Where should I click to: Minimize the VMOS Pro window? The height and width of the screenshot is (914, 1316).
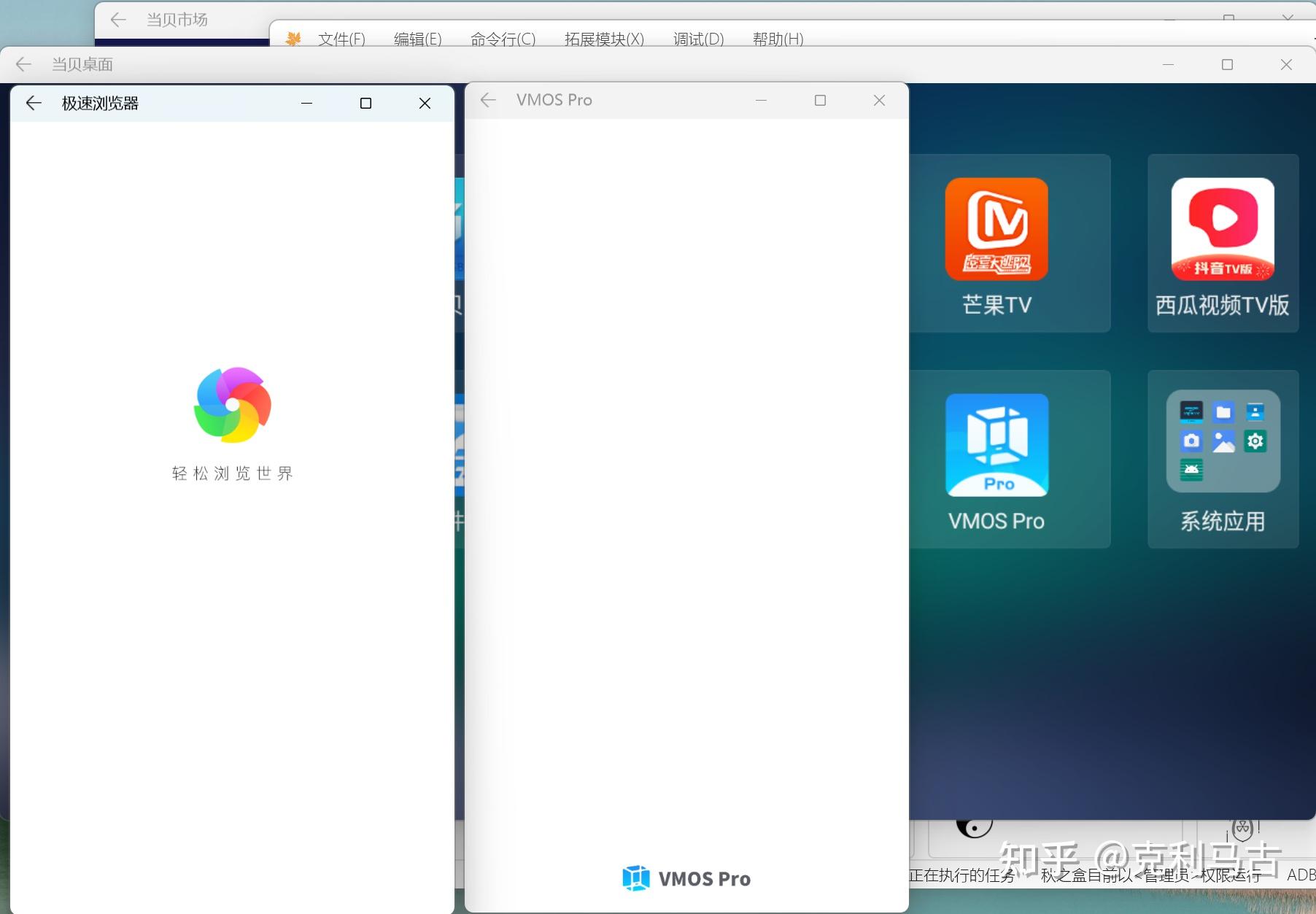coord(761,100)
